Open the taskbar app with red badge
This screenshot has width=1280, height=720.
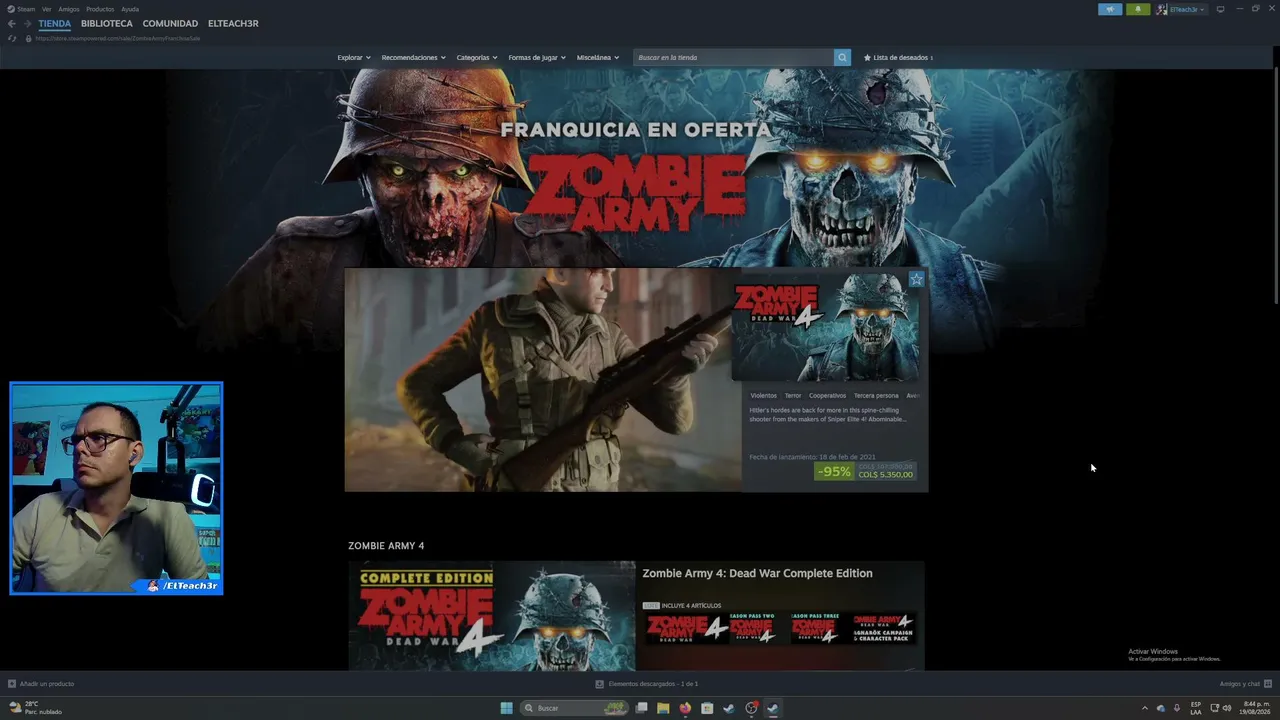tap(751, 708)
